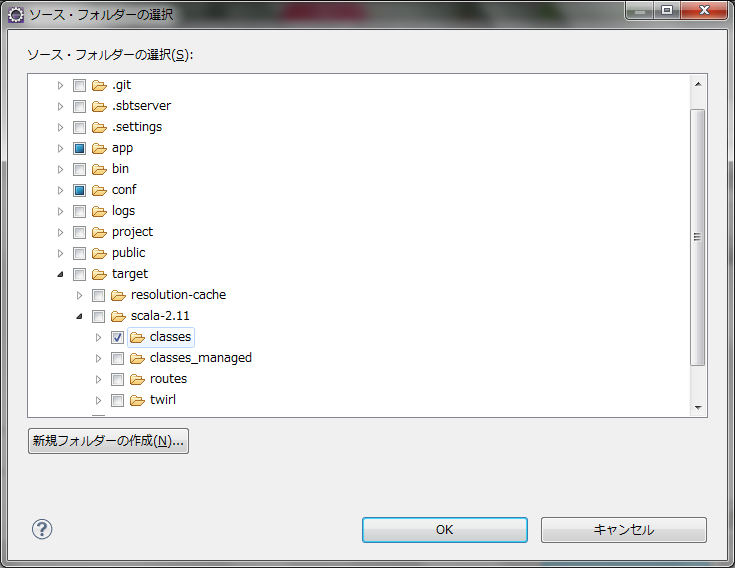Image resolution: width=735 pixels, height=568 pixels.
Task: Close the dialog window
Action: click(704, 10)
